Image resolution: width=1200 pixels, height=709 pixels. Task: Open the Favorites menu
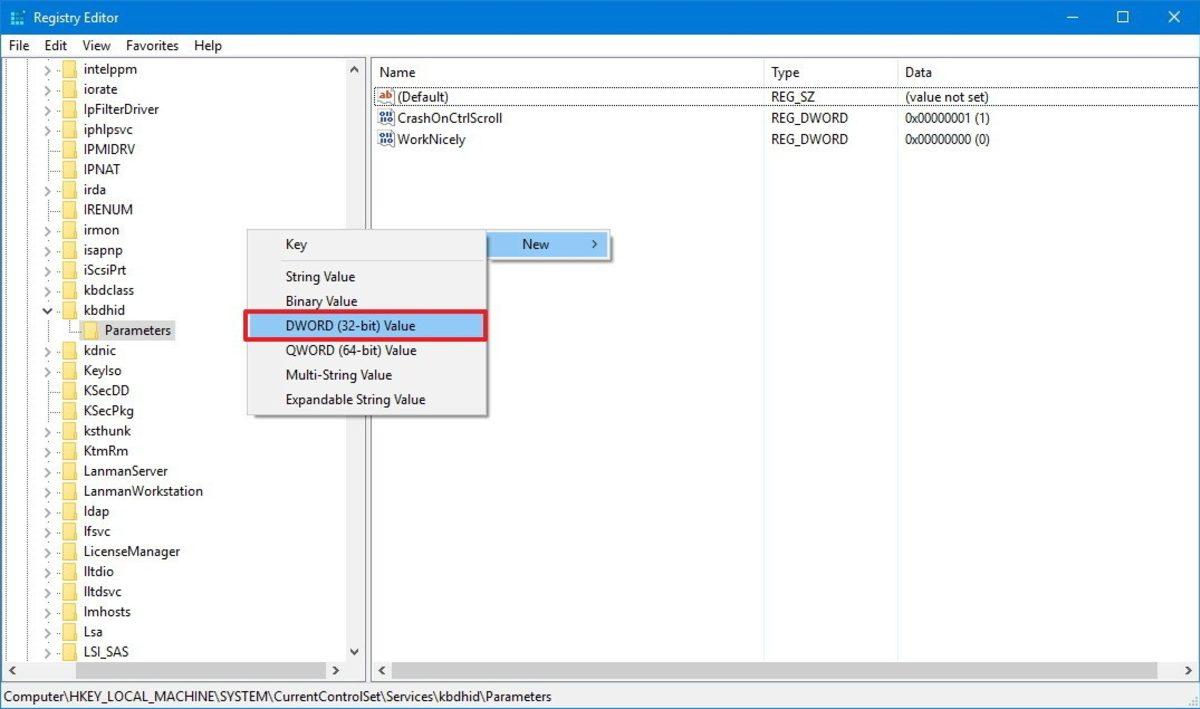click(152, 45)
